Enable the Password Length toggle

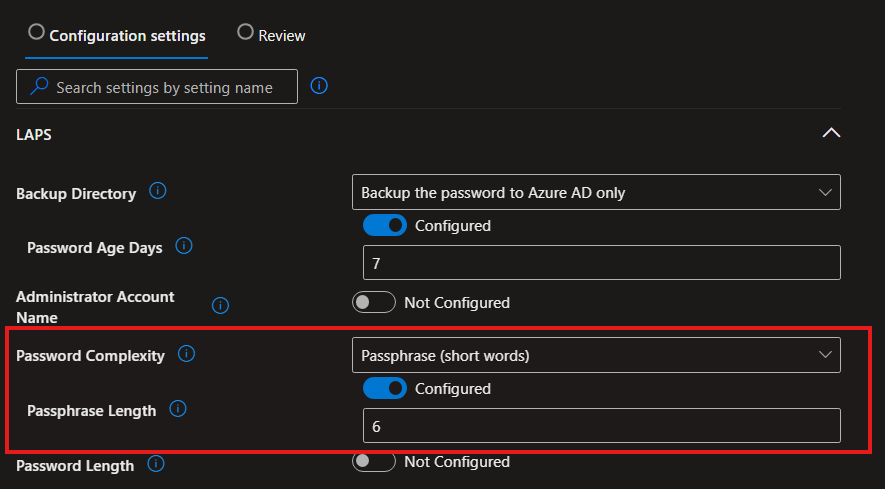point(374,461)
